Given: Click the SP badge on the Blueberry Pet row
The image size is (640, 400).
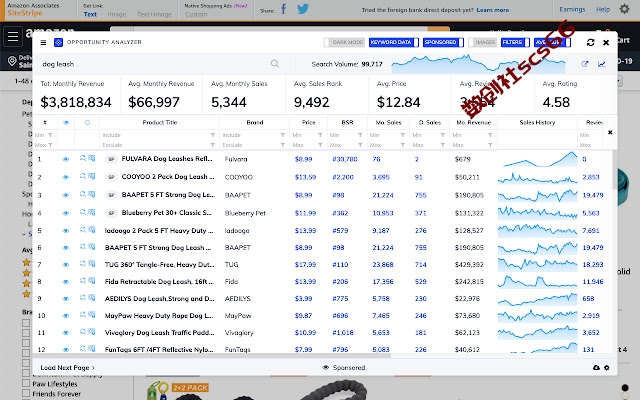Looking at the screenshot, I should tap(111, 213).
